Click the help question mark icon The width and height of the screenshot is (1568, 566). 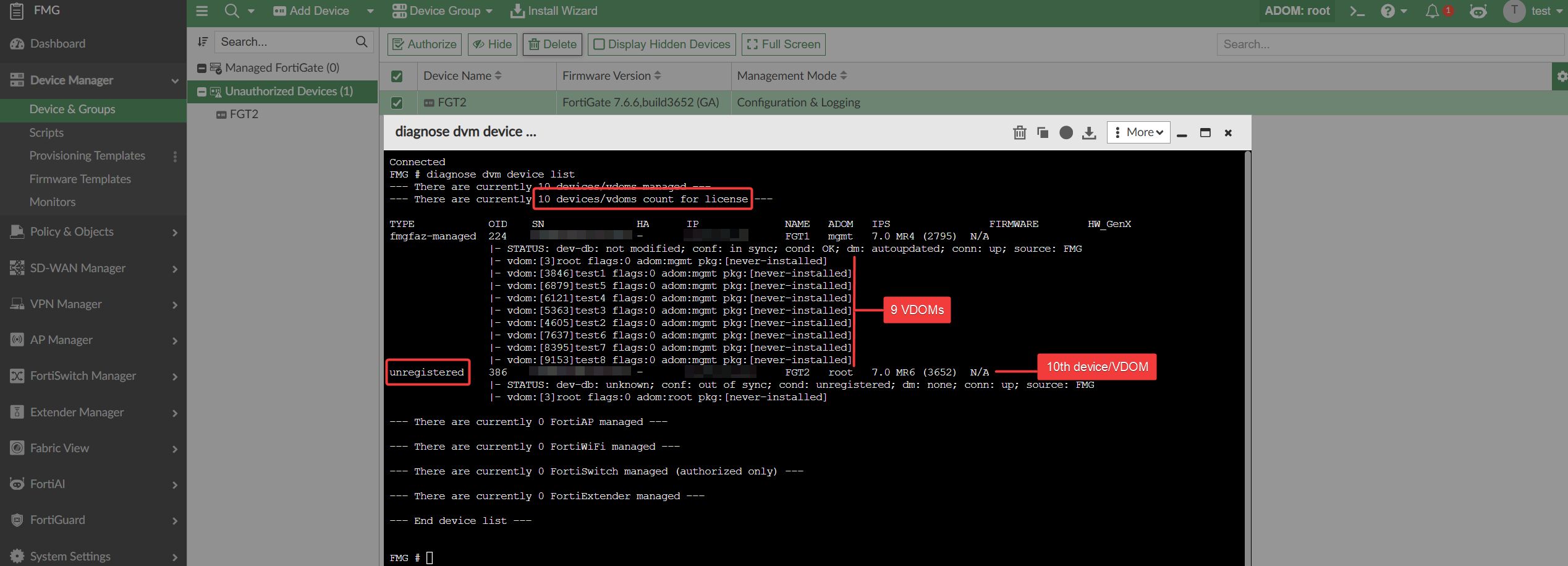(1388, 11)
